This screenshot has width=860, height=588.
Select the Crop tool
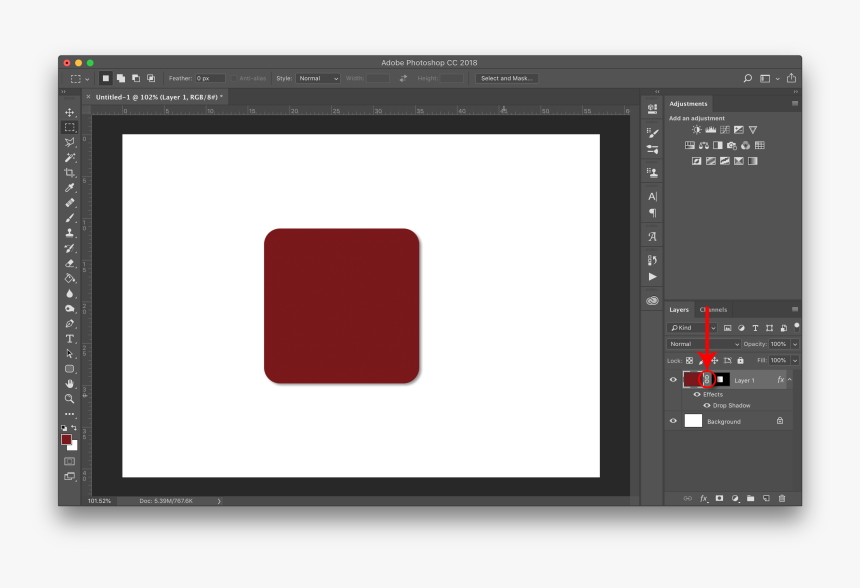70,173
